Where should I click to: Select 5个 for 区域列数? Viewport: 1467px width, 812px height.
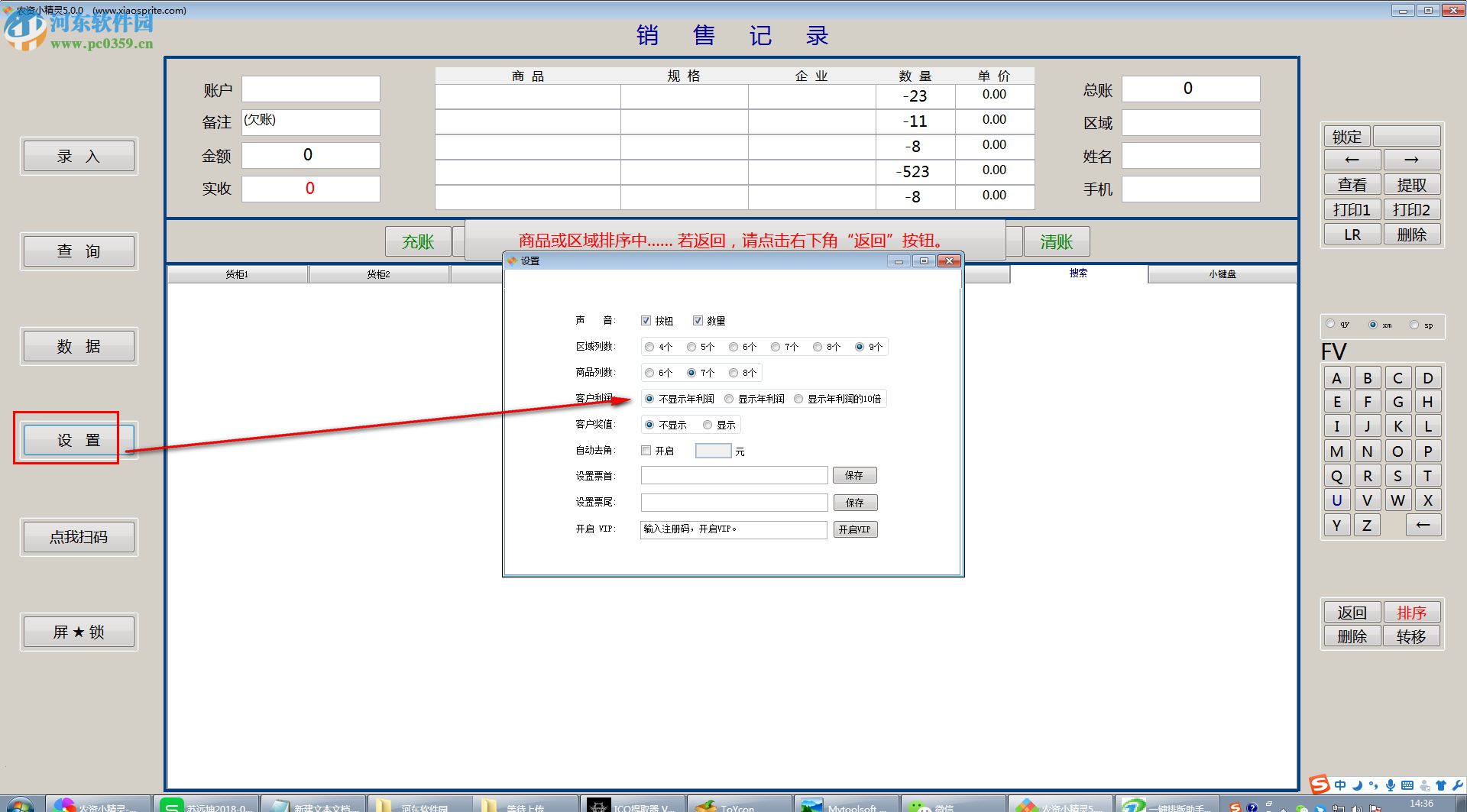click(x=691, y=347)
